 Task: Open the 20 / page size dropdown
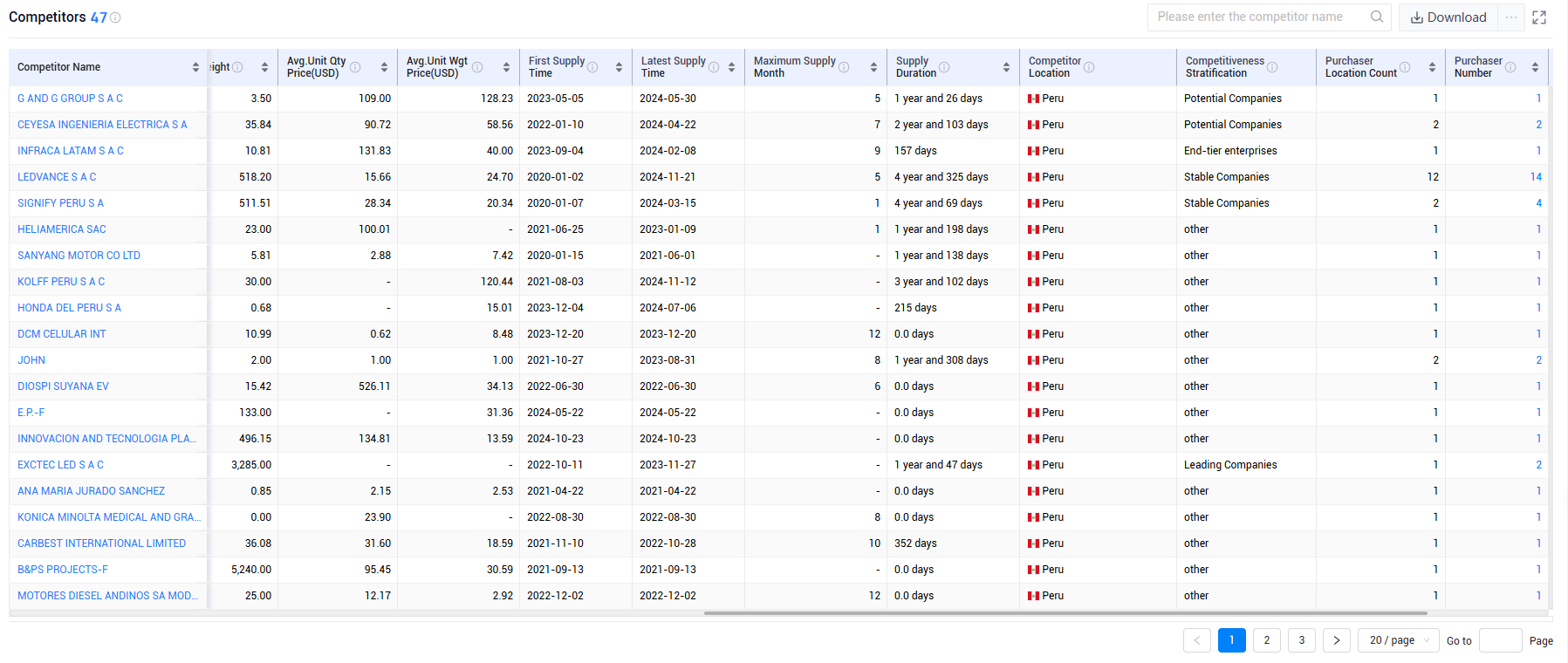[x=1399, y=640]
